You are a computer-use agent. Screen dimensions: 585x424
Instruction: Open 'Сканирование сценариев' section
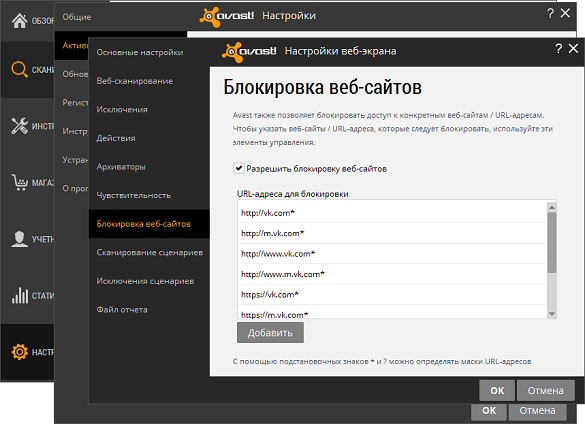[150, 253]
